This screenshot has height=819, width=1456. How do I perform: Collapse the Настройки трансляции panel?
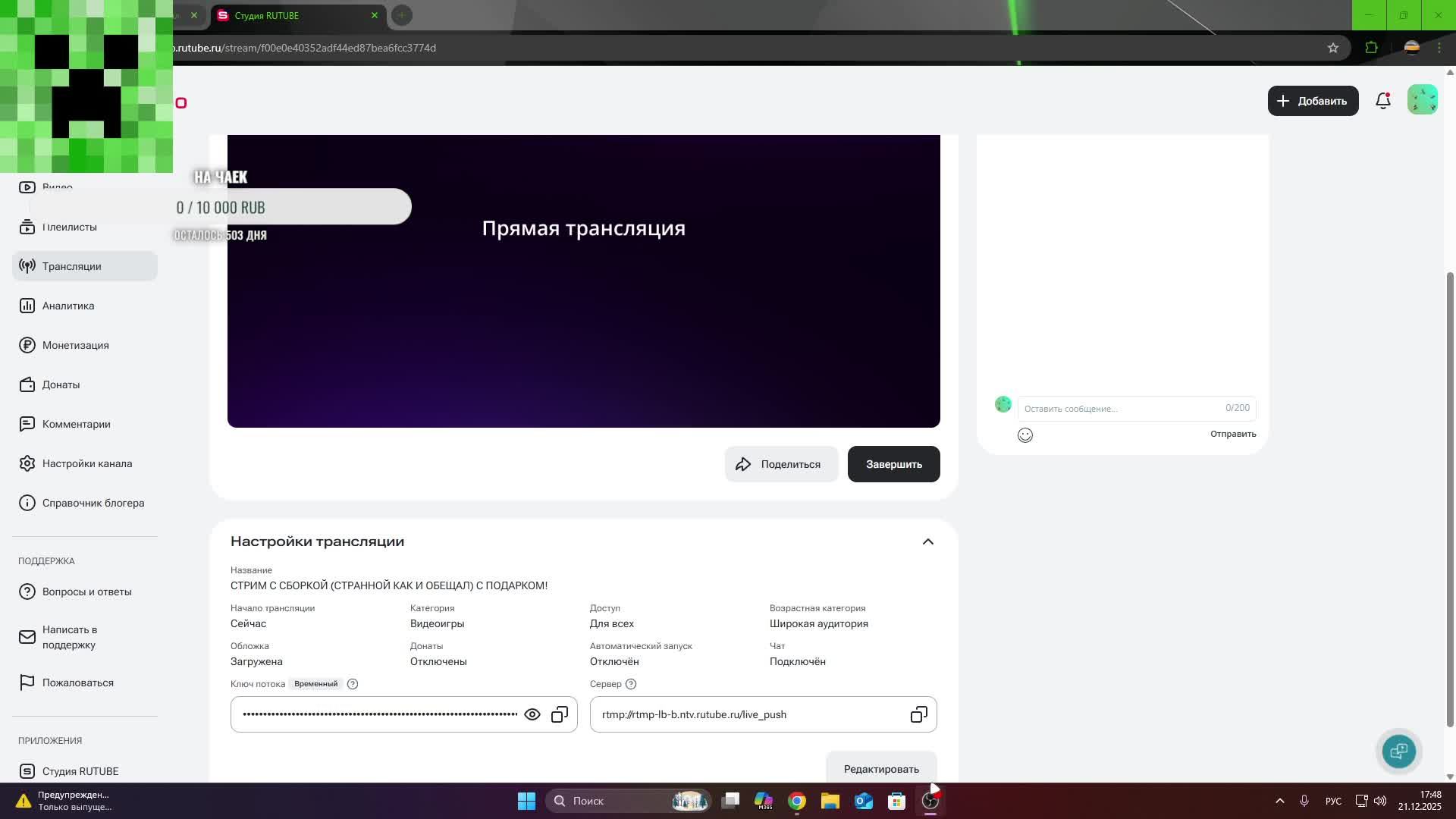pyautogui.click(x=927, y=541)
